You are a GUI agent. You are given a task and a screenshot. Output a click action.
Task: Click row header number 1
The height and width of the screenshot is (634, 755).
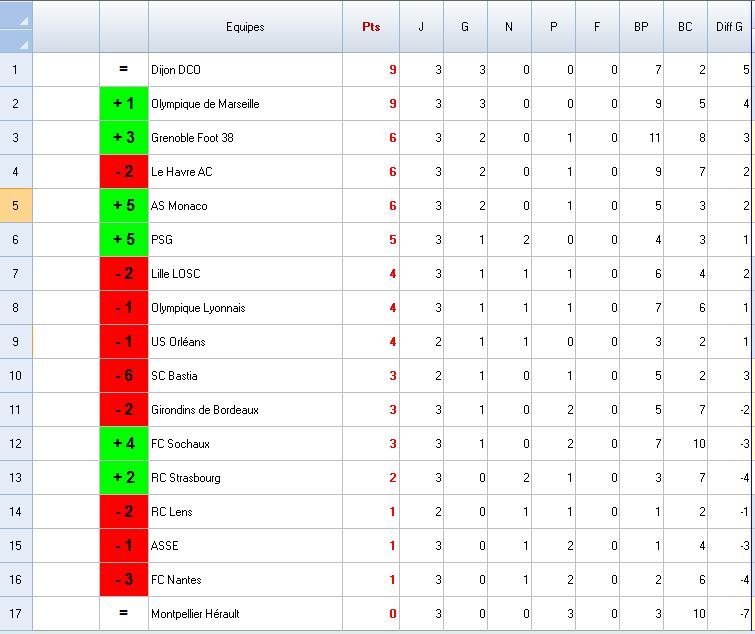tap(16, 70)
